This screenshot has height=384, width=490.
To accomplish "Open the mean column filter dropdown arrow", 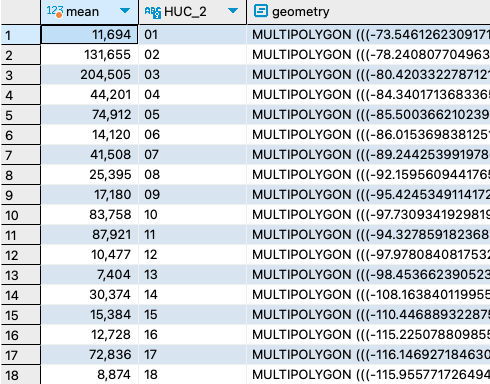I will tap(125, 11).
